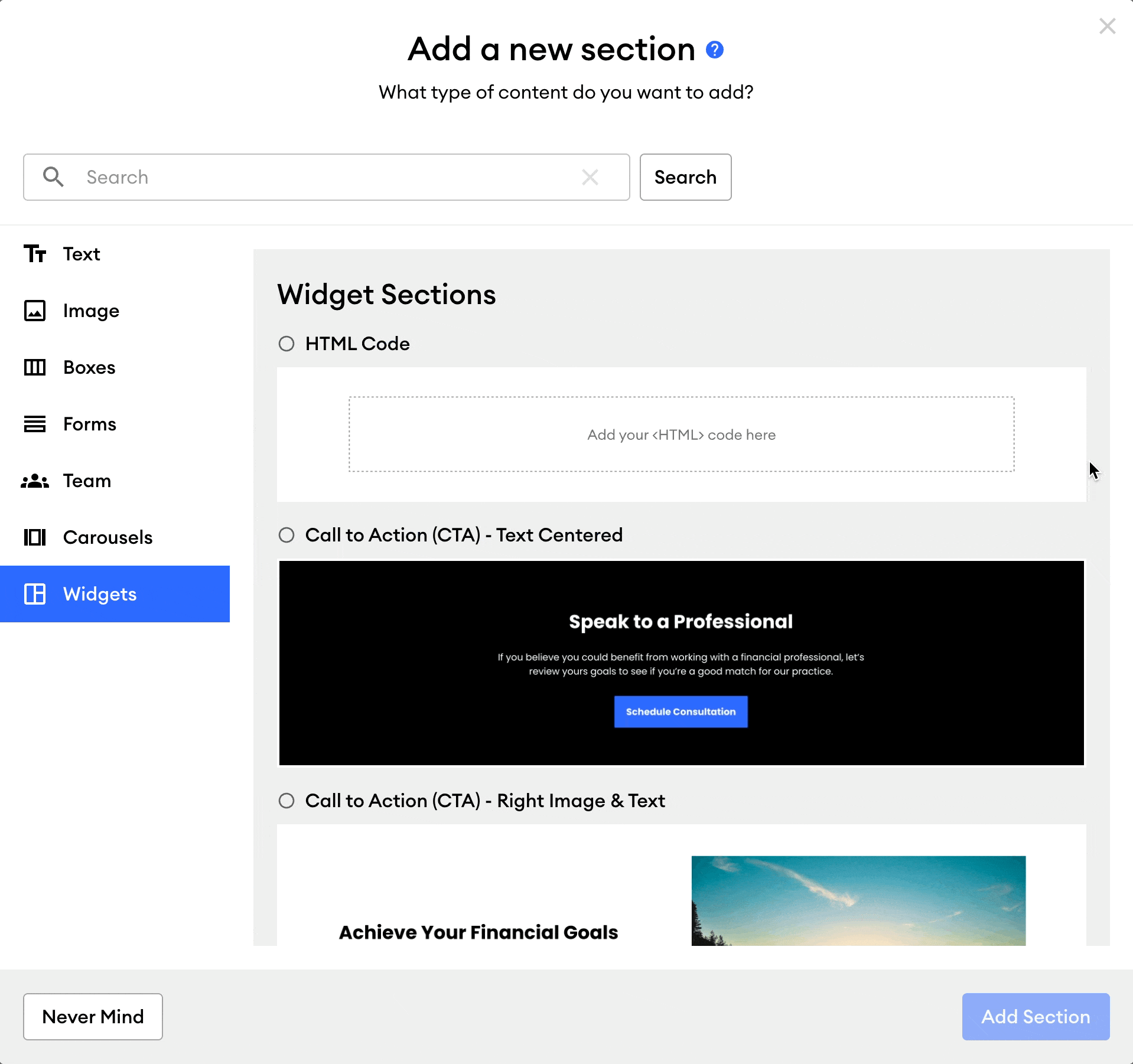Click the Add Section button

(1036, 1016)
